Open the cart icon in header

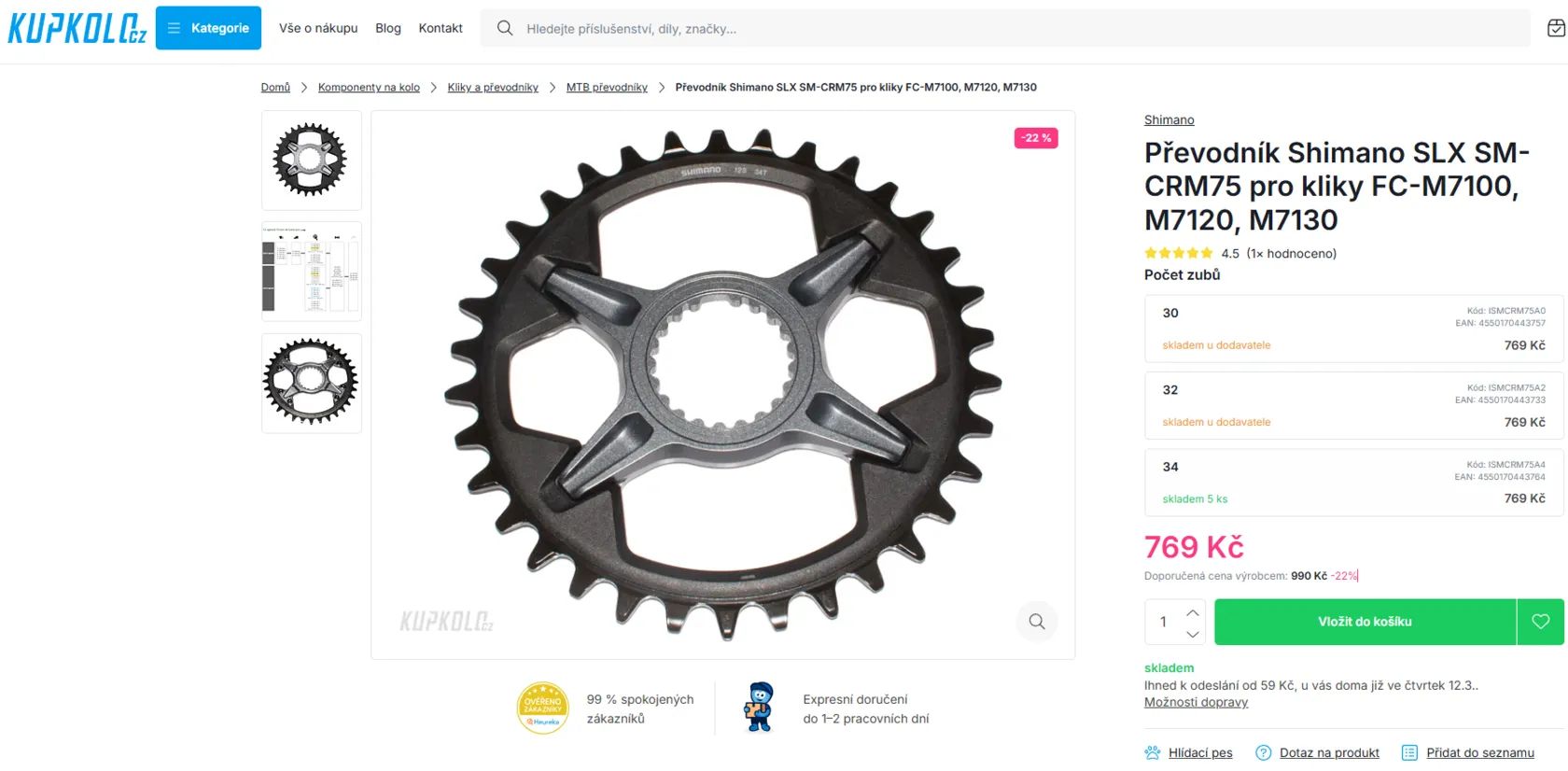1556,28
